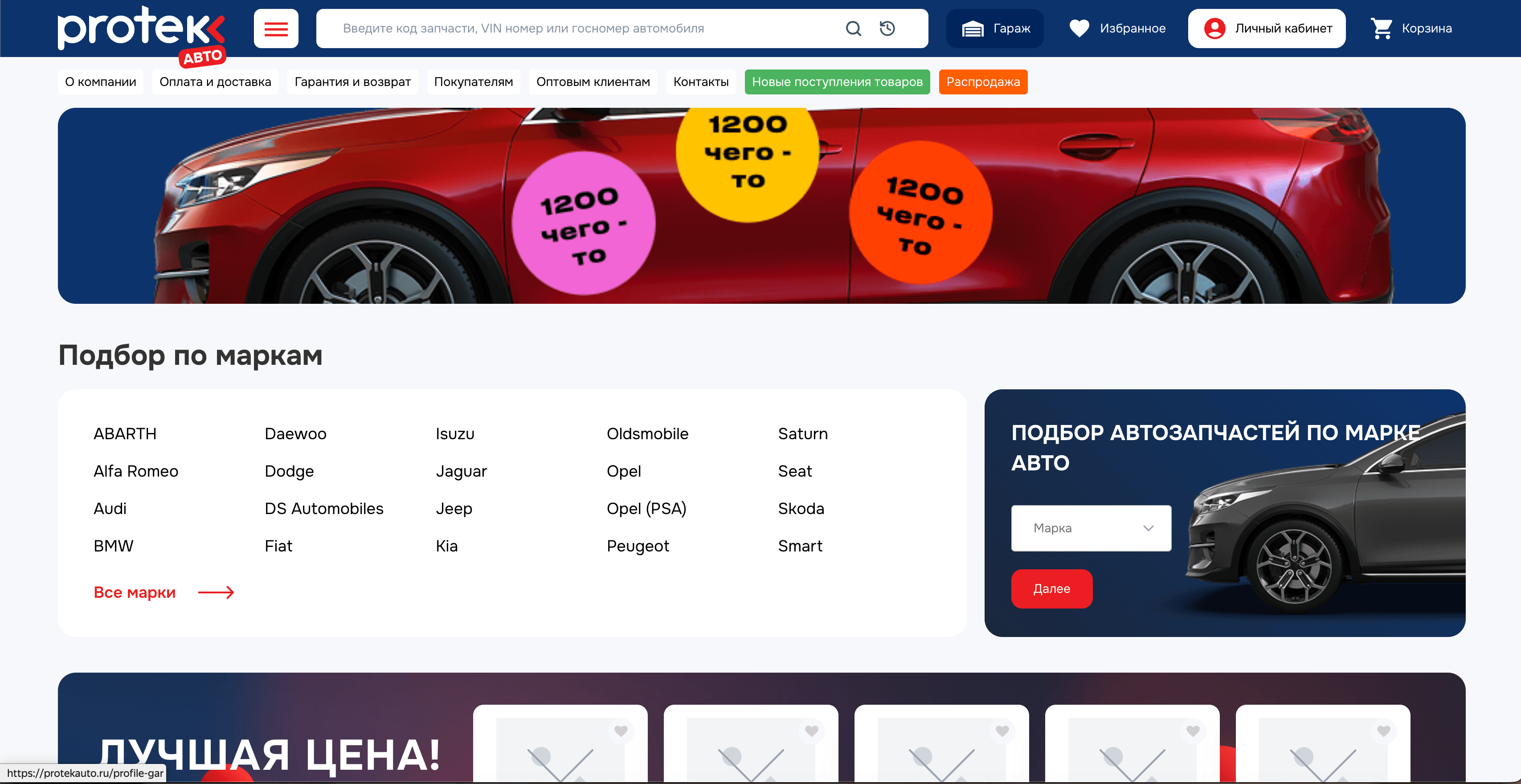The height and width of the screenshot is (784, 1521).
Task: Click the magnifier search icon
Action: pyautogui.click(x=853, y=29)
